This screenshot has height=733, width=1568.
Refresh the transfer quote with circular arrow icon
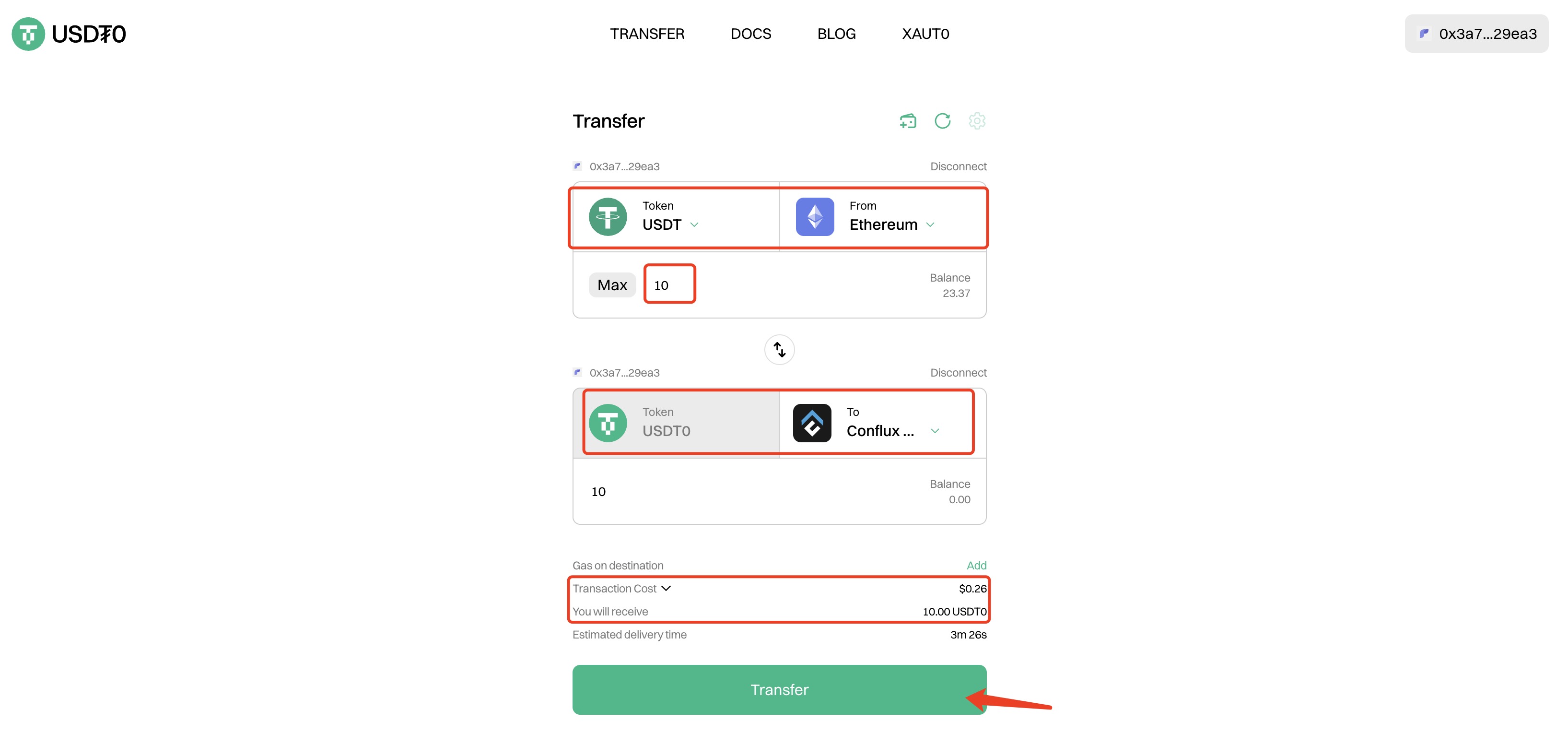[942, 121]
